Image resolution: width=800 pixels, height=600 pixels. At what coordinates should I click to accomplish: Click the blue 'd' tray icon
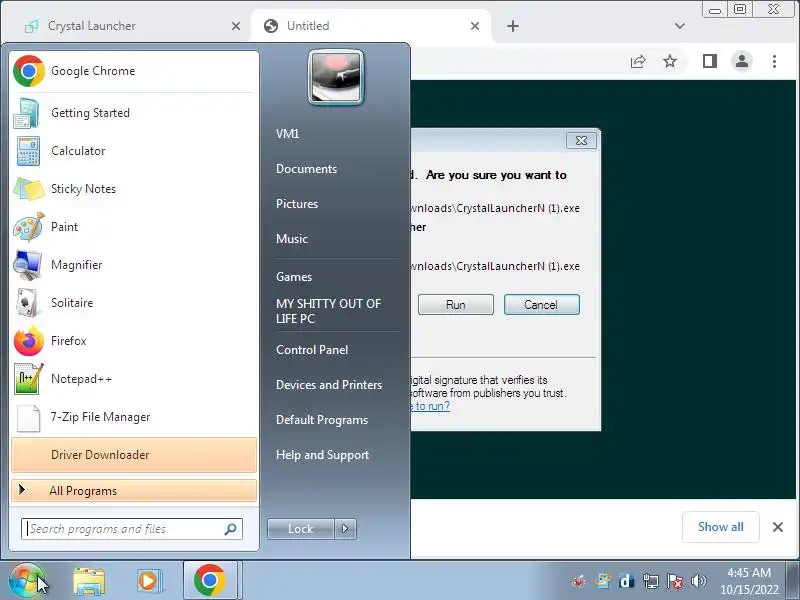coord(626,581)
